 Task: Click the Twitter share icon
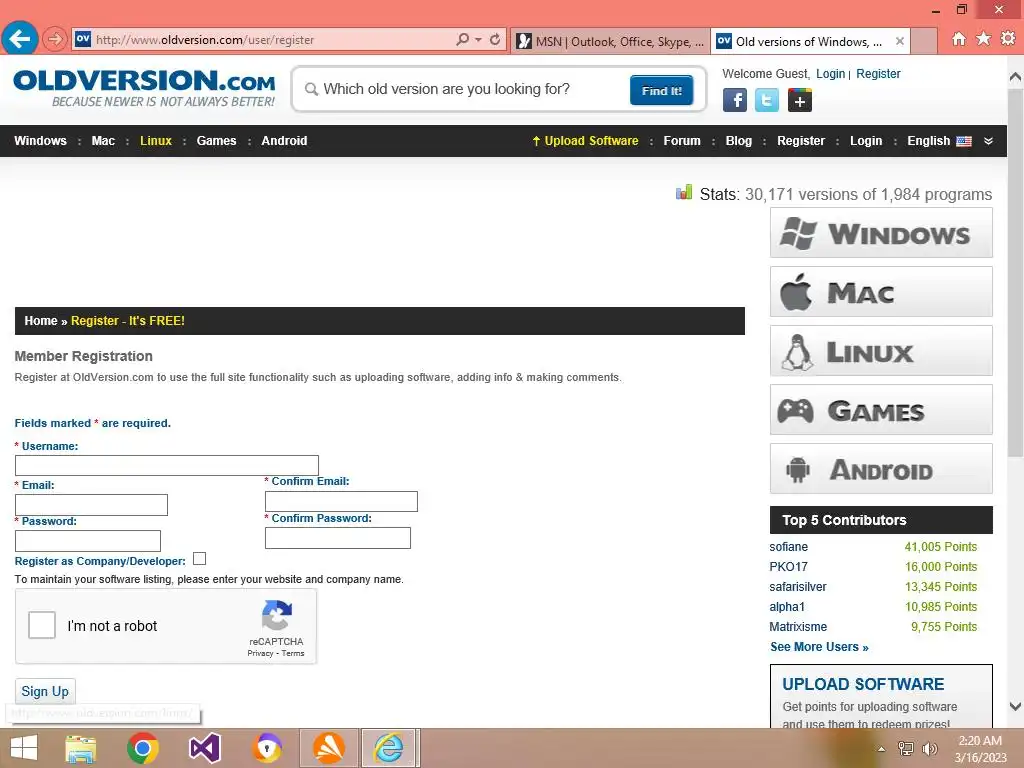tap(767, 100)
